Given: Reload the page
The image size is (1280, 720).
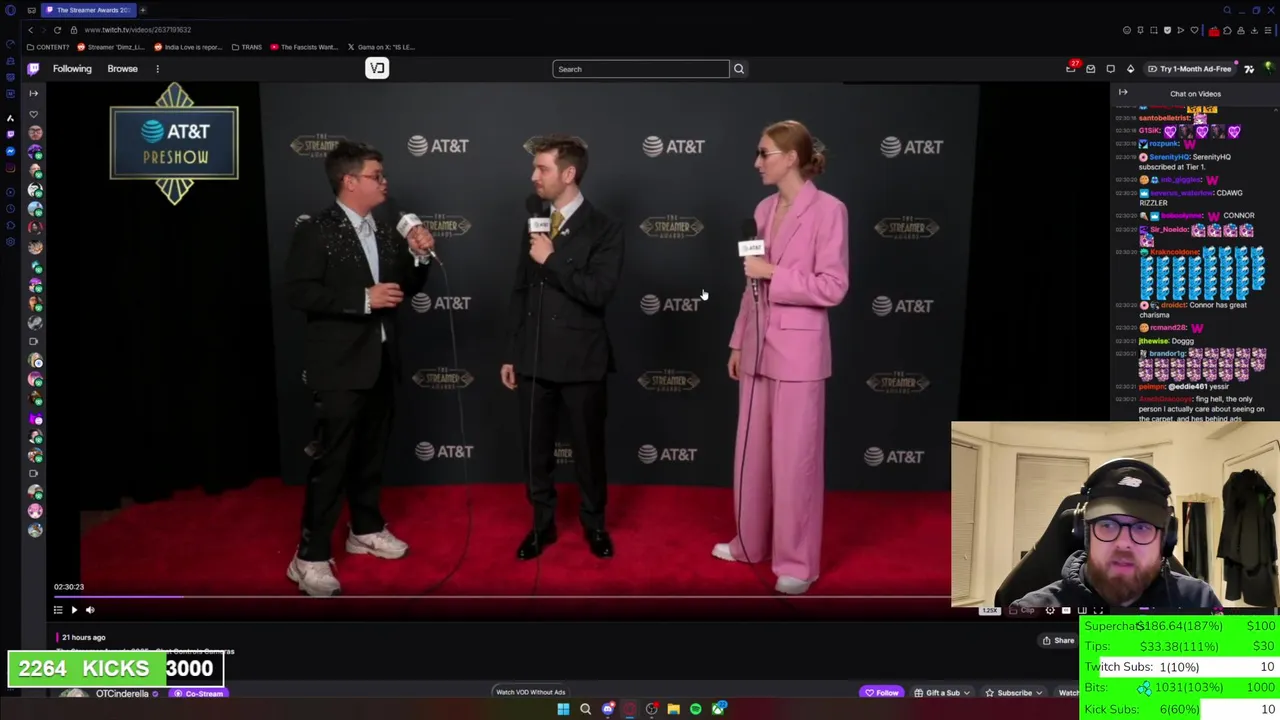Looking at the screenshot, I should coord(57,30).
